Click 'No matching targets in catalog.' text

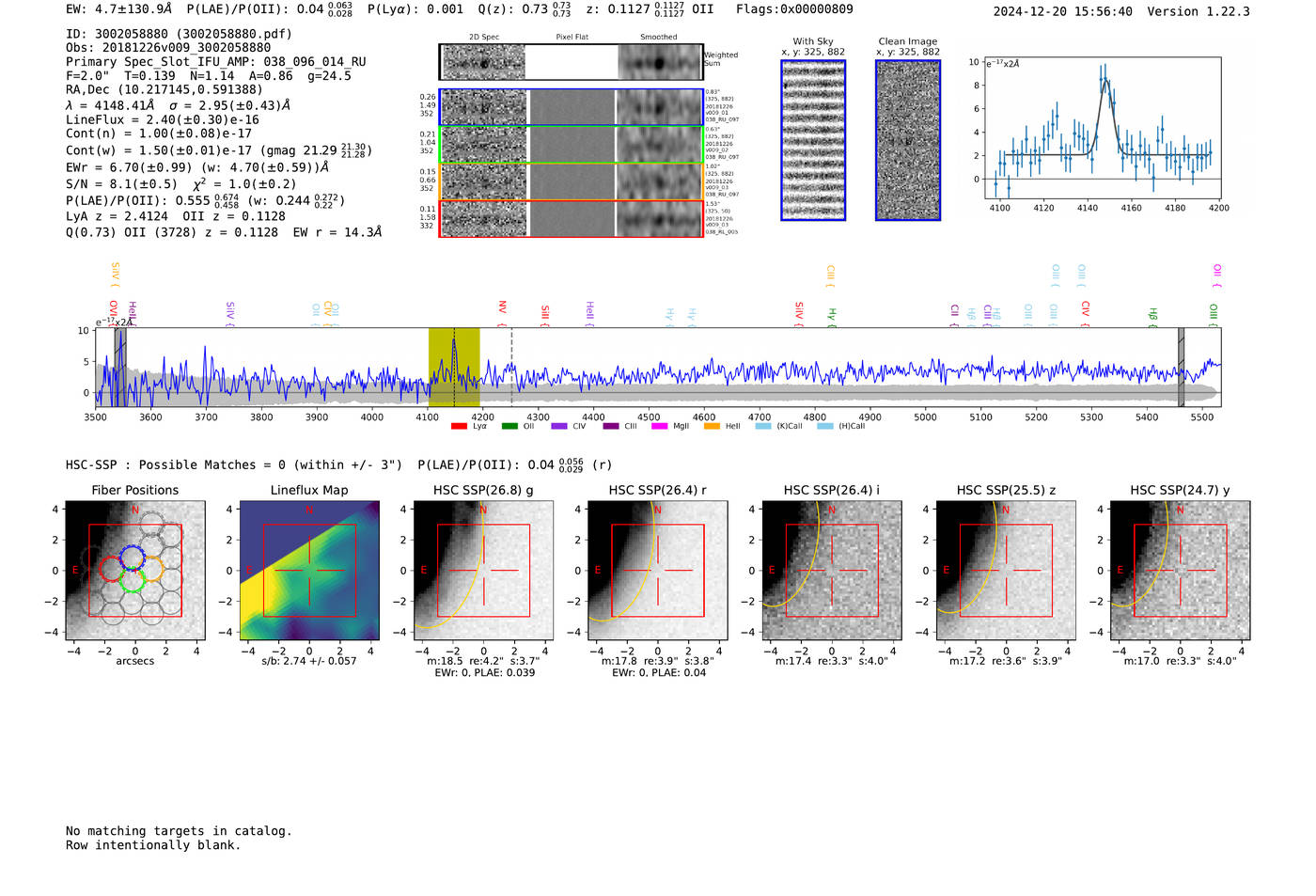click(179, 831)
